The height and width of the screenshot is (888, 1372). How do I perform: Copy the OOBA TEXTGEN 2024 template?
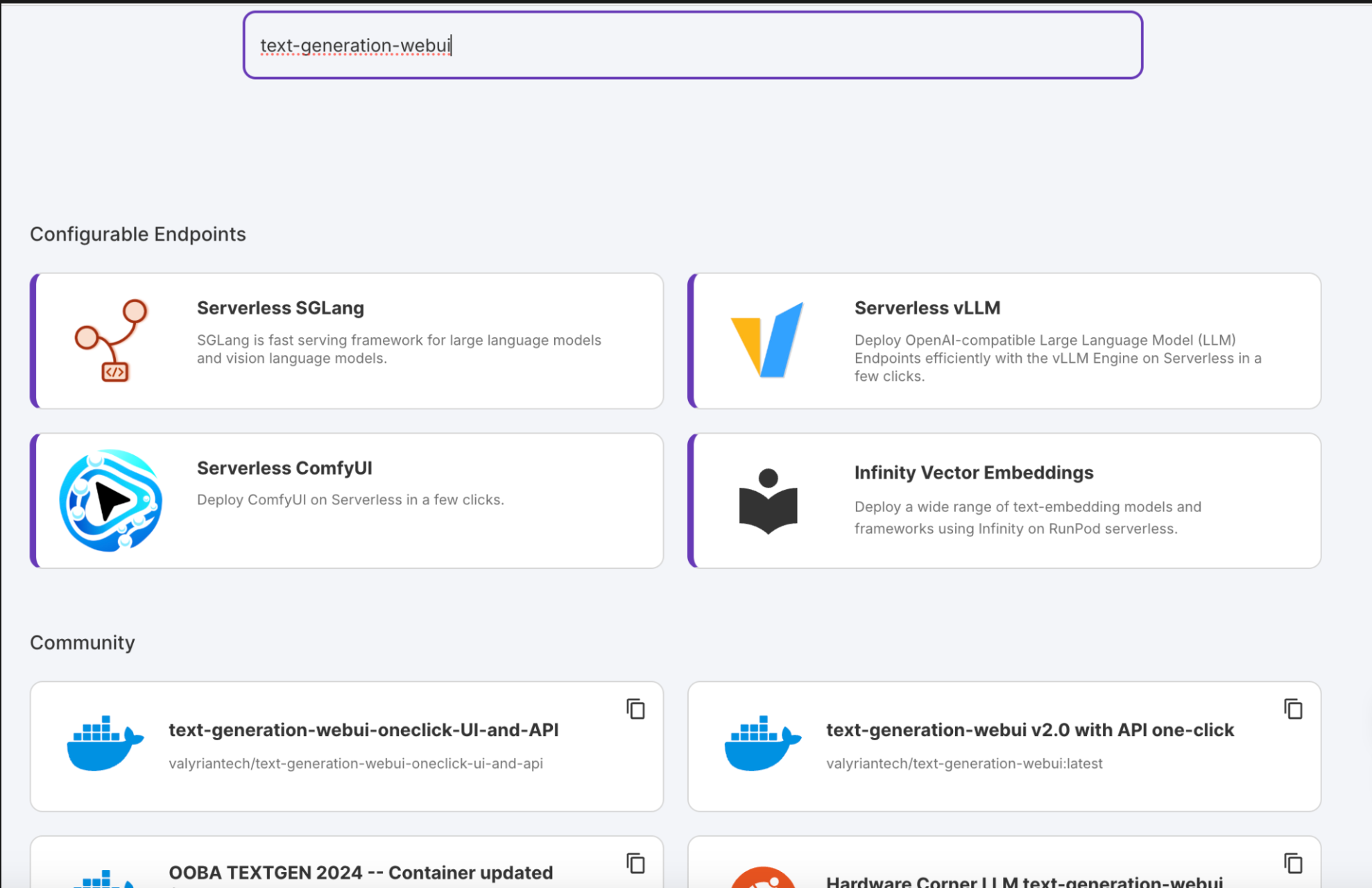pyautogui.click(x=635, y=864)
